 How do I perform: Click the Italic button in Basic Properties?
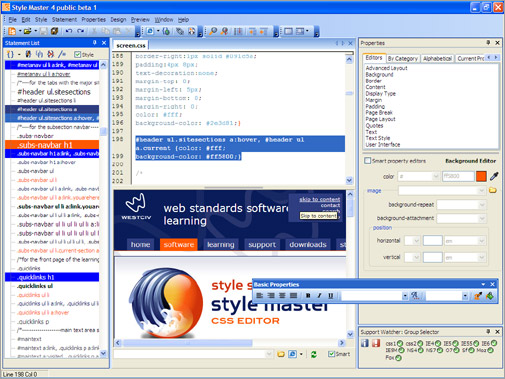click(x=319, y=295)
